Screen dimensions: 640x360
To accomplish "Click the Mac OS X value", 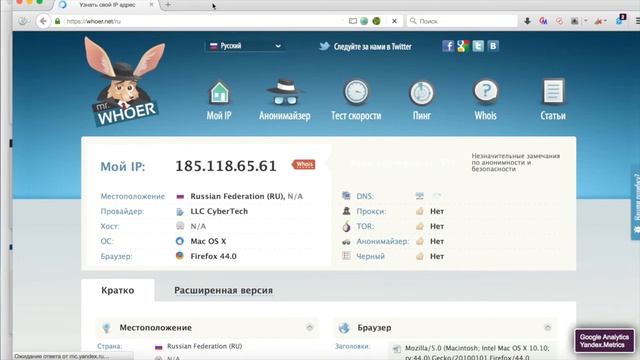I will pyautogui.click(x=208, y=241).
